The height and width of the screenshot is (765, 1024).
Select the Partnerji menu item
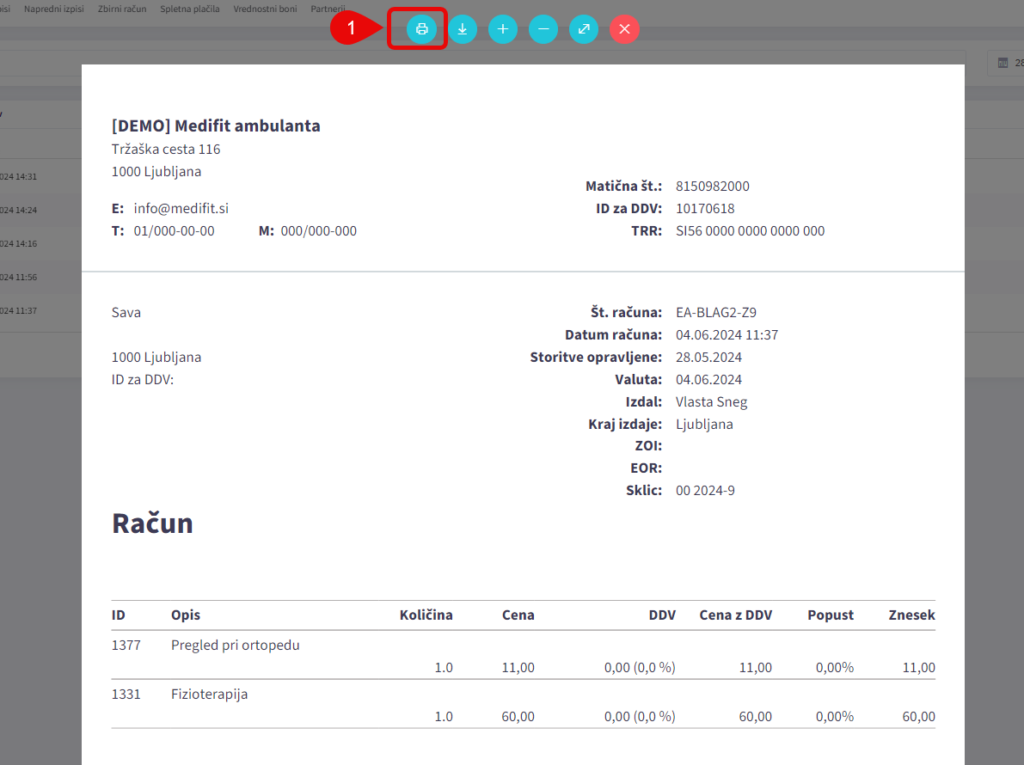(326, 8)
